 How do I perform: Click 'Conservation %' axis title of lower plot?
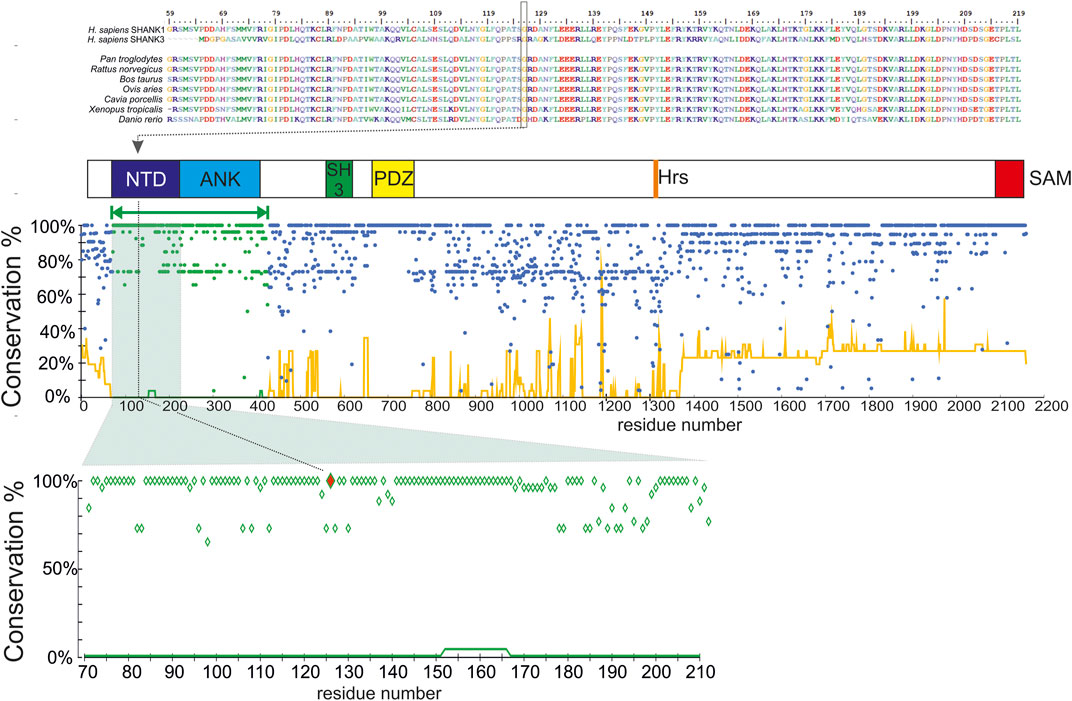(14, 571)
